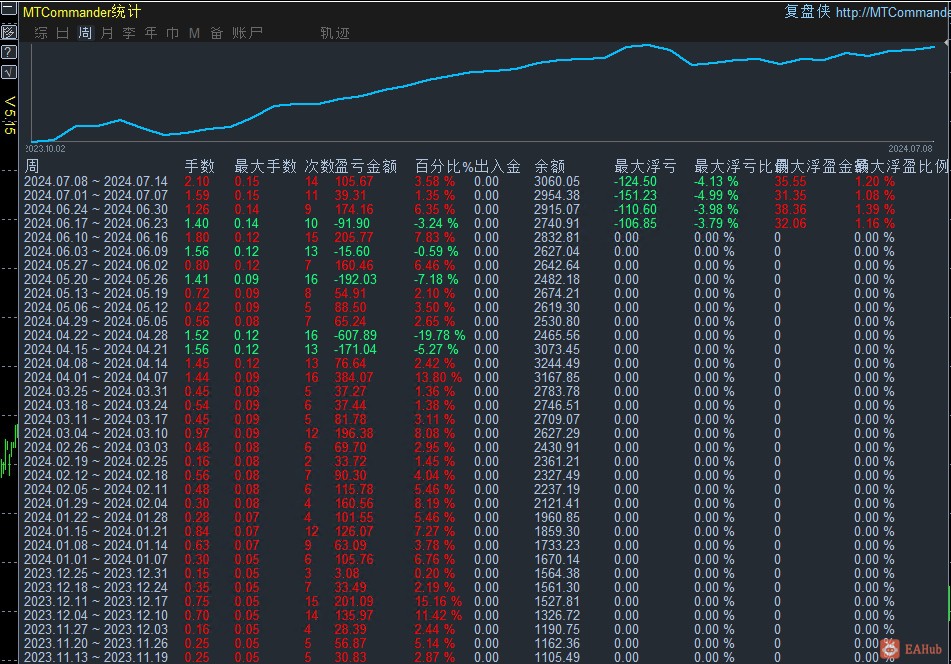Click the square root chart icon in sidebar

point(9,72)
